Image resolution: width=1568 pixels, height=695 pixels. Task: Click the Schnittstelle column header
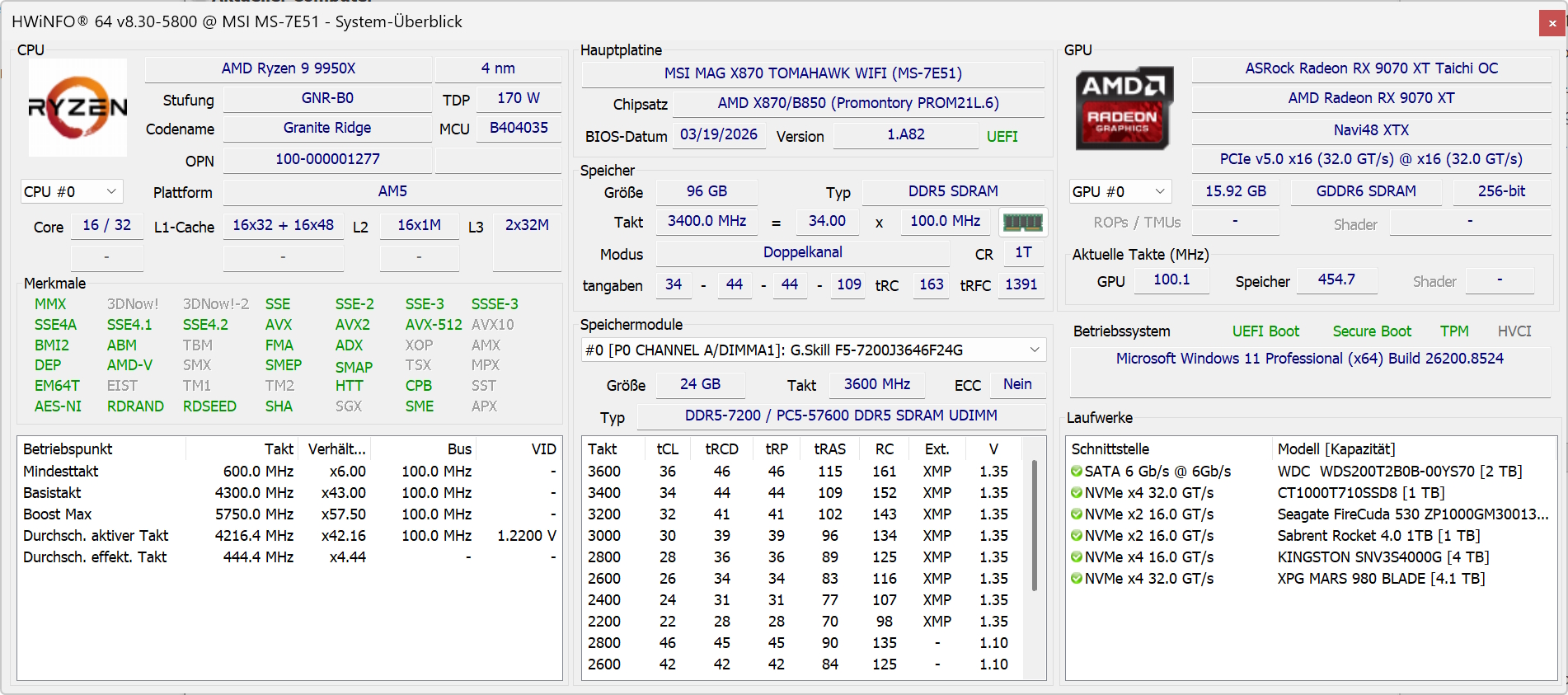click(1169, 449)
